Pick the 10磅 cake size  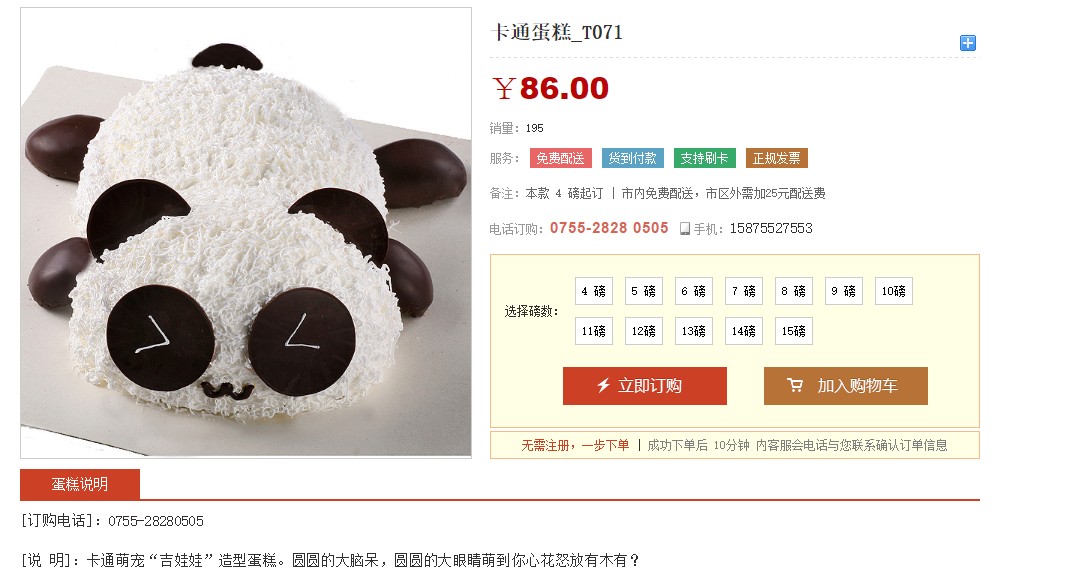coord(894,291)
